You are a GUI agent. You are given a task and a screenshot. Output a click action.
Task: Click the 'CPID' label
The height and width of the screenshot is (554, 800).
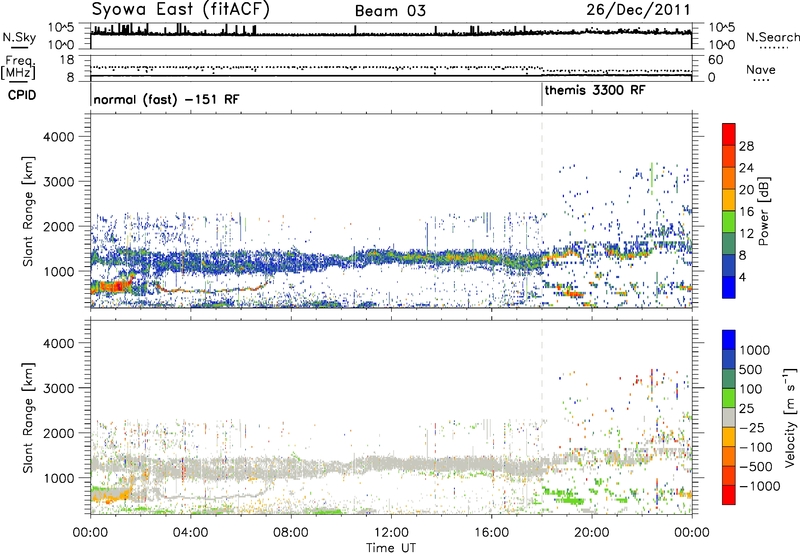coord(22,95)
